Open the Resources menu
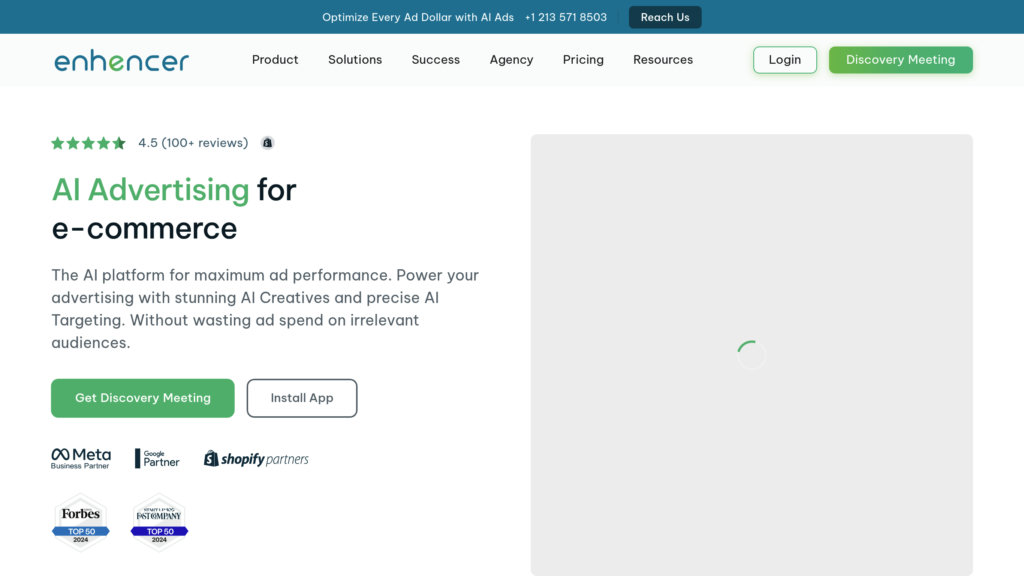The width and height of the screenshot is (1024, 576). (x=663, y=60)
